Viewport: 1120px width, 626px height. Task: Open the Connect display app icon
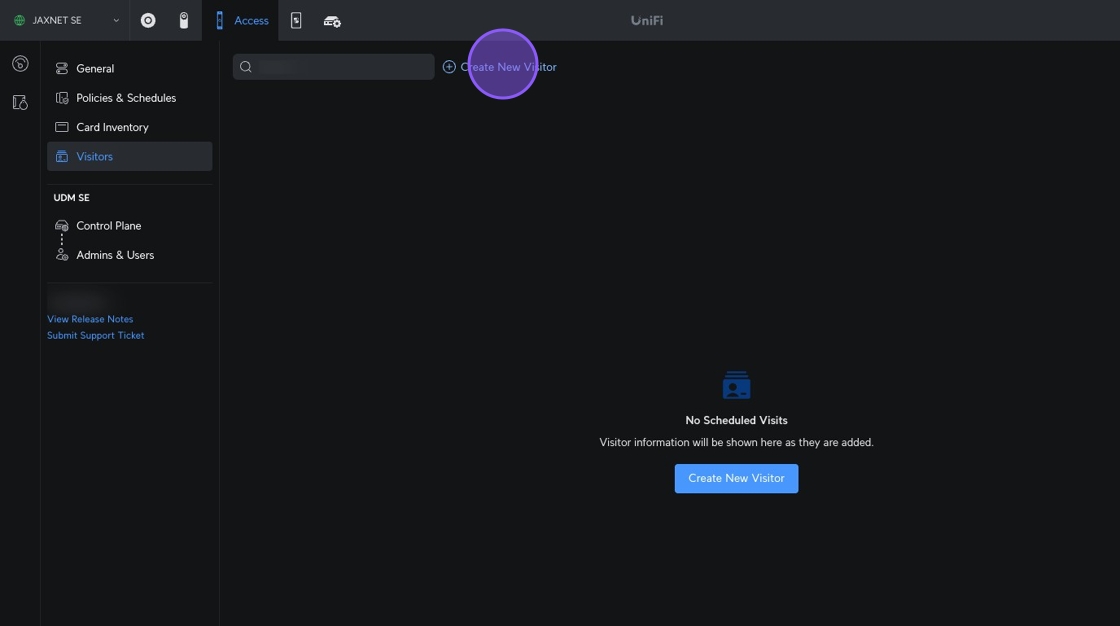[x=296, y=20]
